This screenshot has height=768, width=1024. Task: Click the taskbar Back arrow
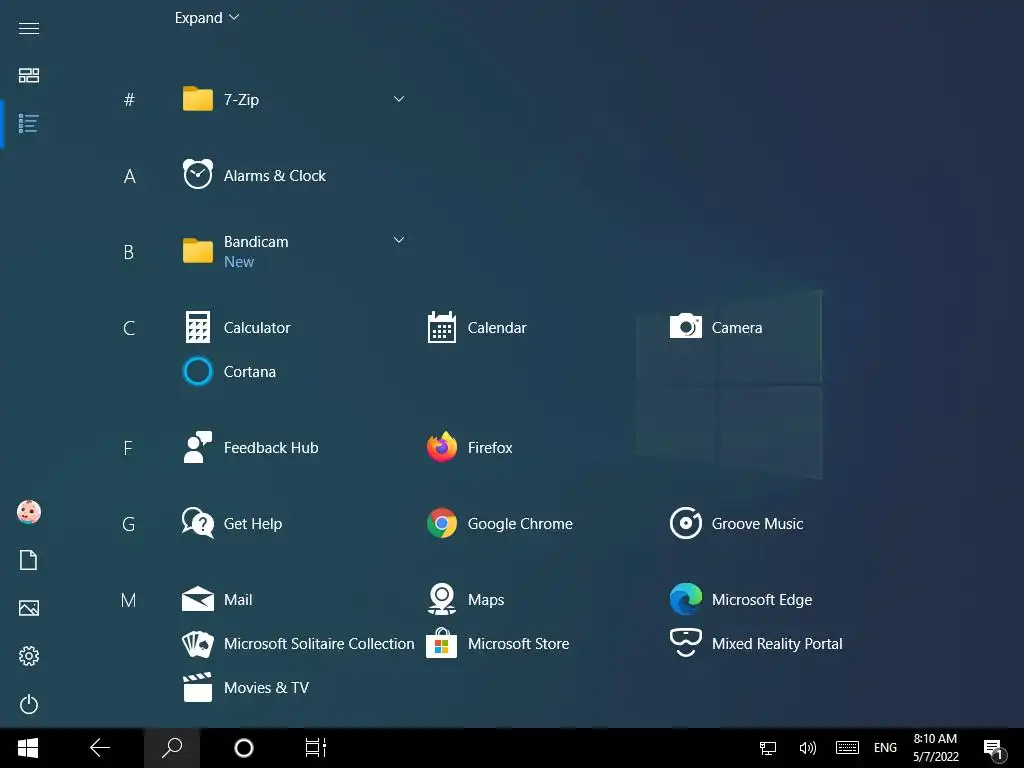pyautogui.click(x=100, y=748)
